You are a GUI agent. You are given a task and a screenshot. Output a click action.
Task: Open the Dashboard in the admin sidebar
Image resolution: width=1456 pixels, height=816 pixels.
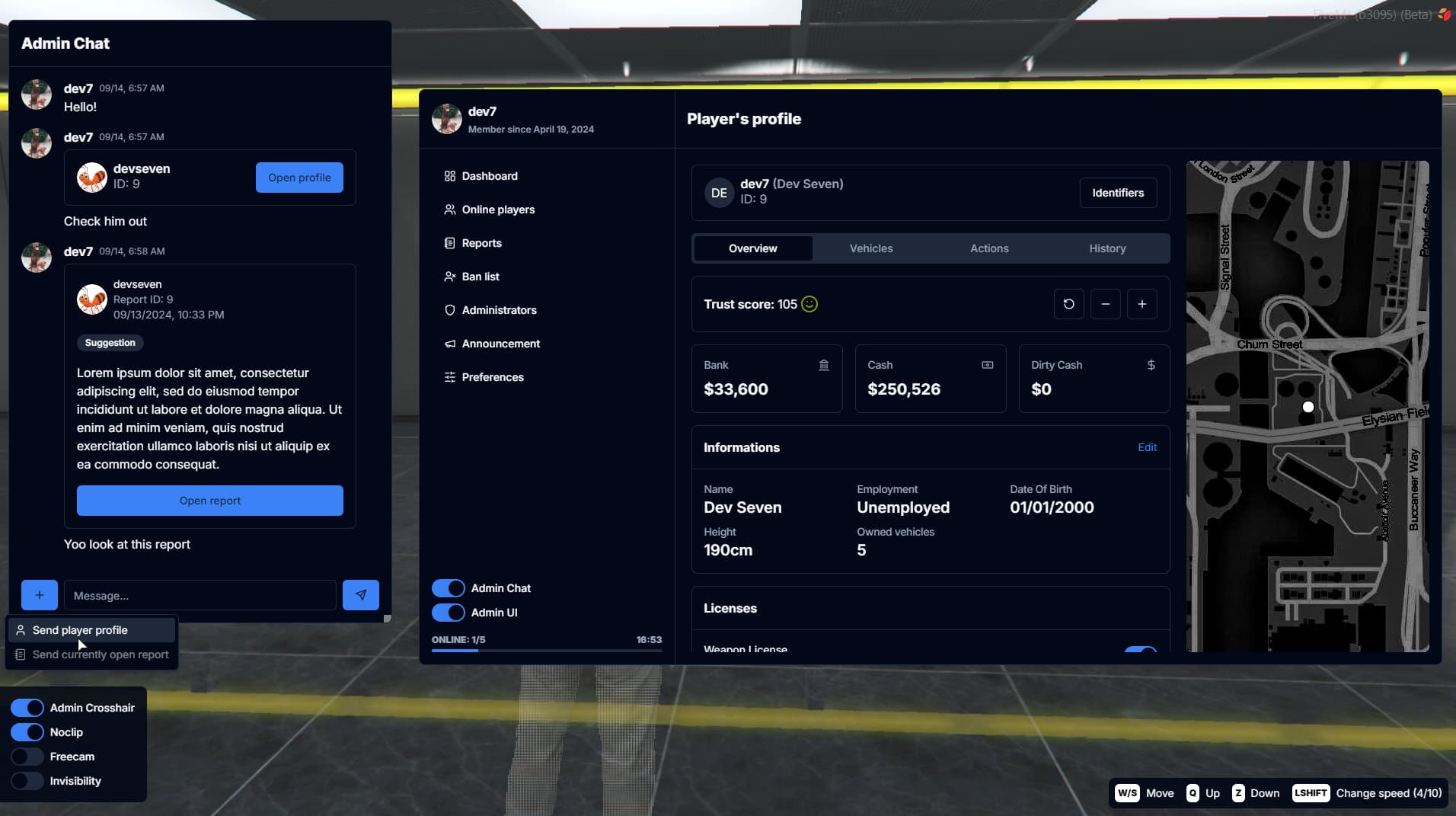(x=490, y=176)
